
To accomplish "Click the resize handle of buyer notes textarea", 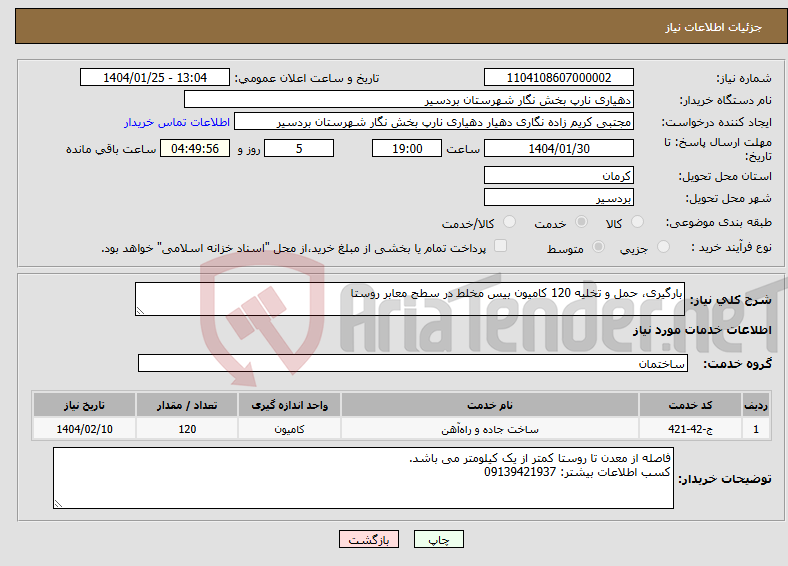I will (x=58, y=504).
